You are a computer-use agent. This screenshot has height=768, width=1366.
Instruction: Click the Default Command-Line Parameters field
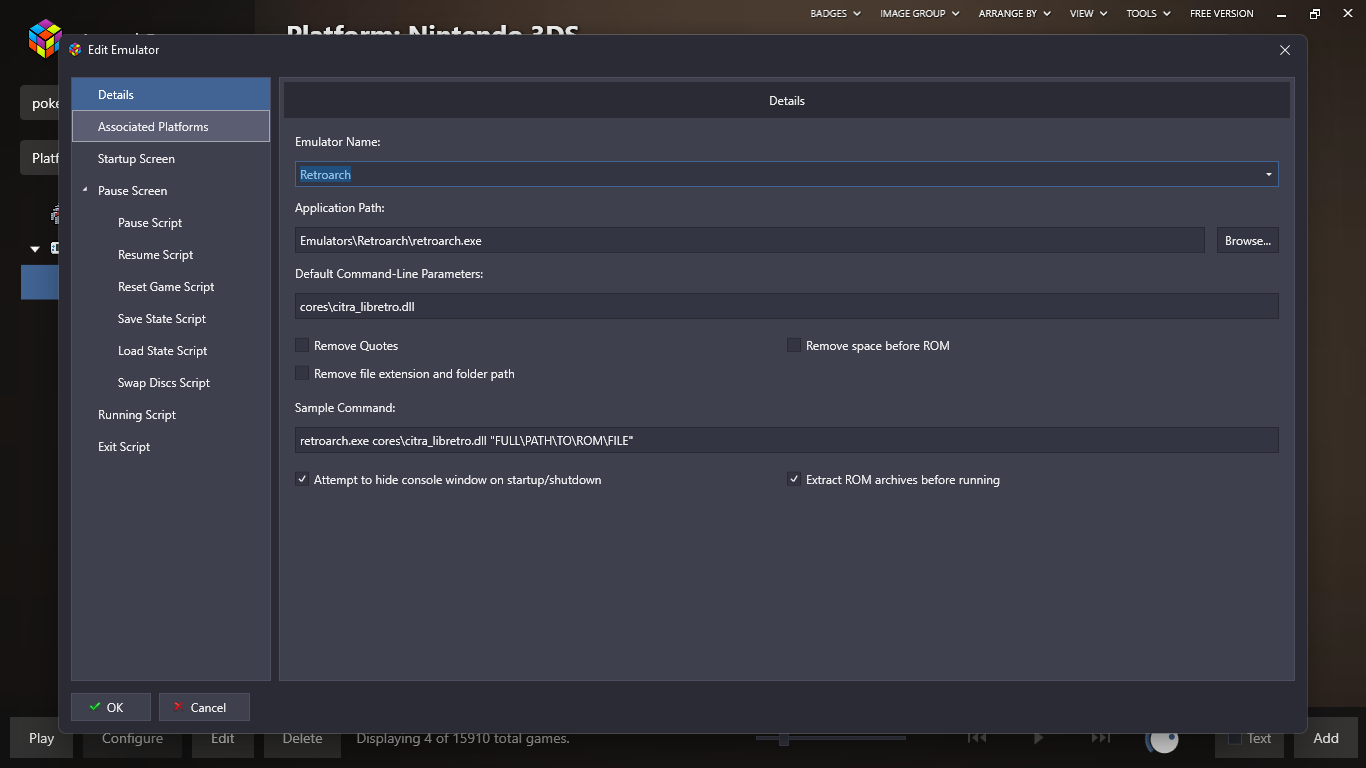pos(786,306)
